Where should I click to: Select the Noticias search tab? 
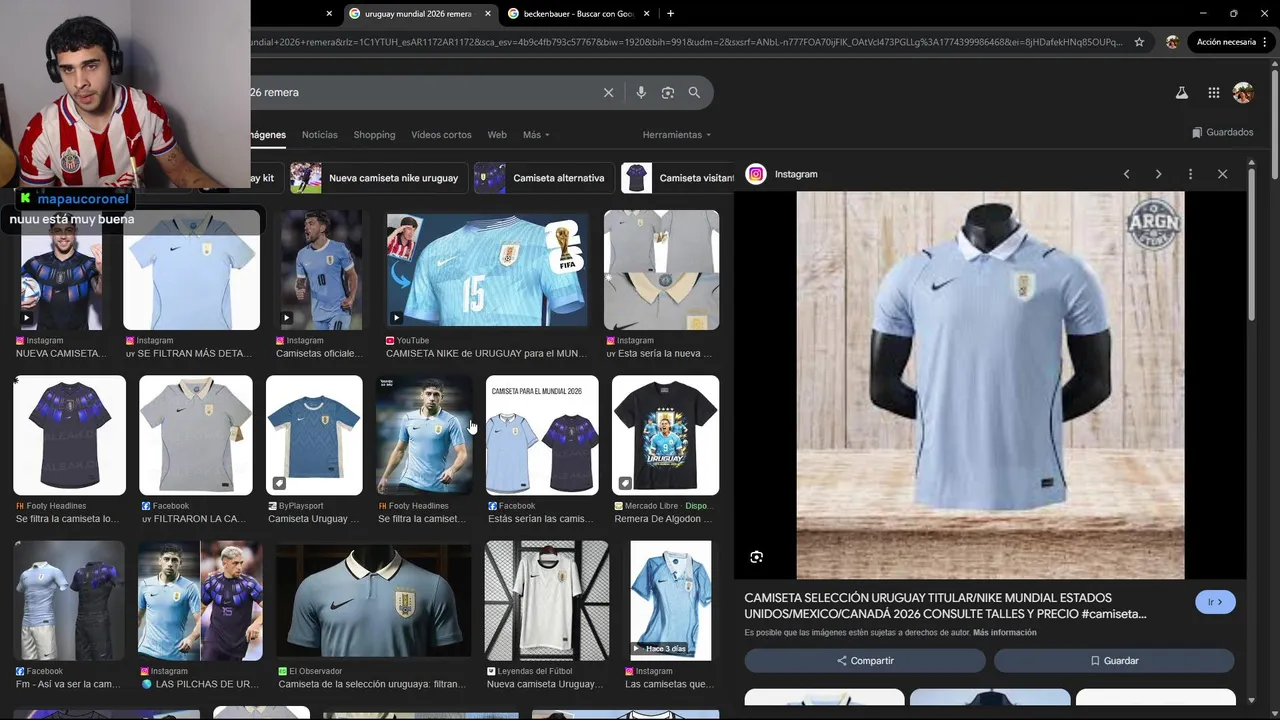pyautogui.click(x=320, y=135)
